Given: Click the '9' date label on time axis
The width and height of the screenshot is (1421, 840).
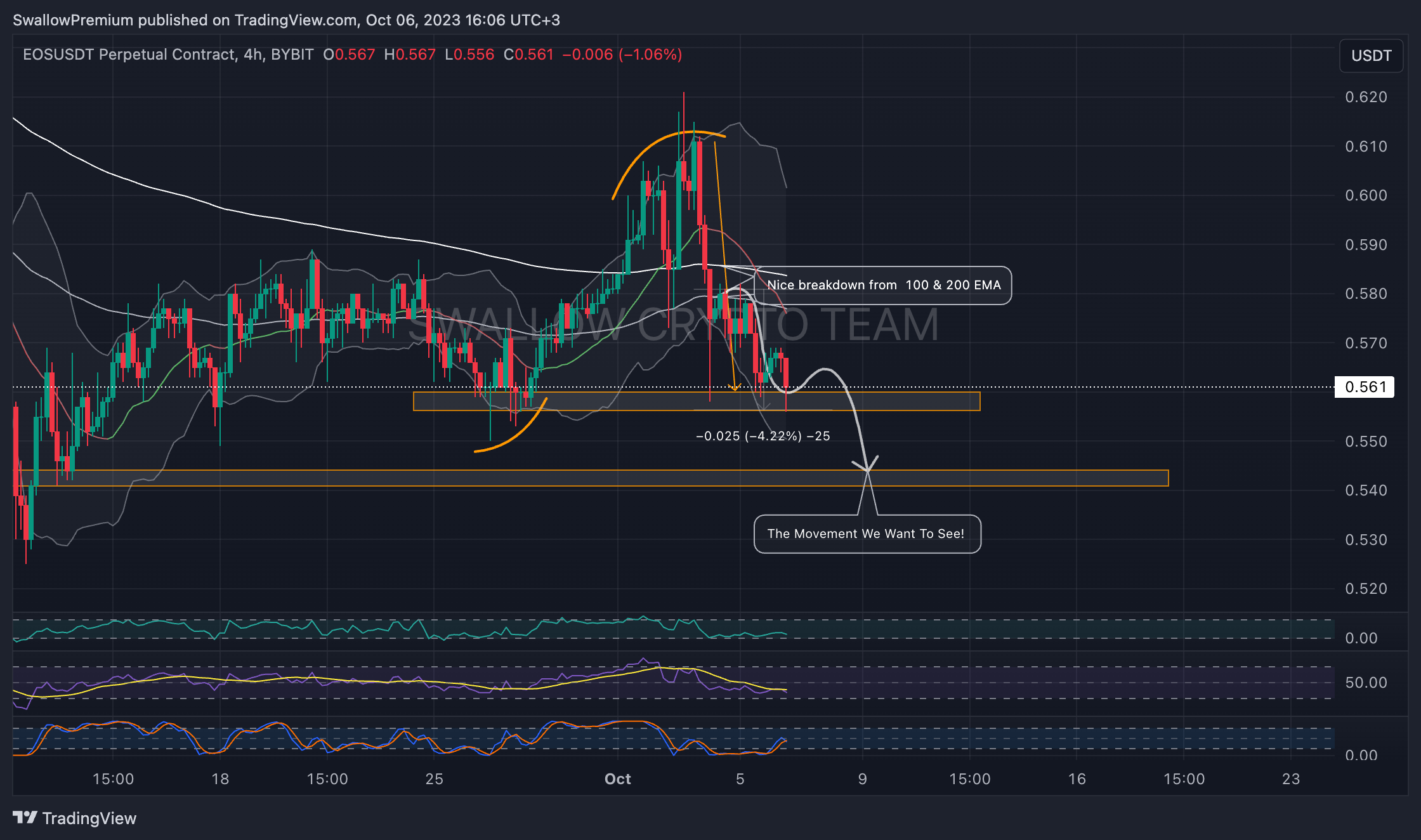Looking at the screenshot, I should [863, 779].
